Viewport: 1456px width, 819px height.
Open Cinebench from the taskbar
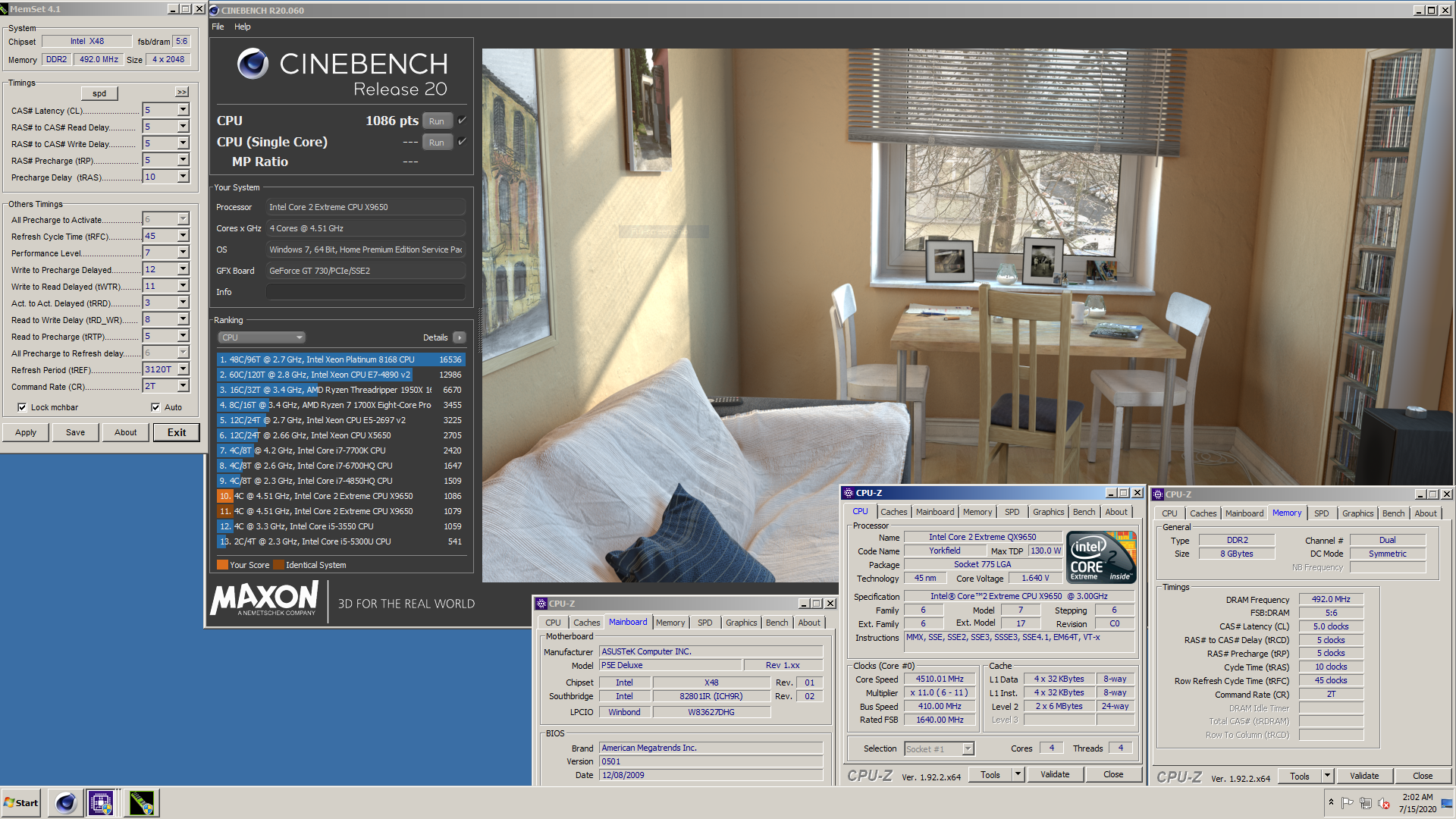[x=66, y=802]
